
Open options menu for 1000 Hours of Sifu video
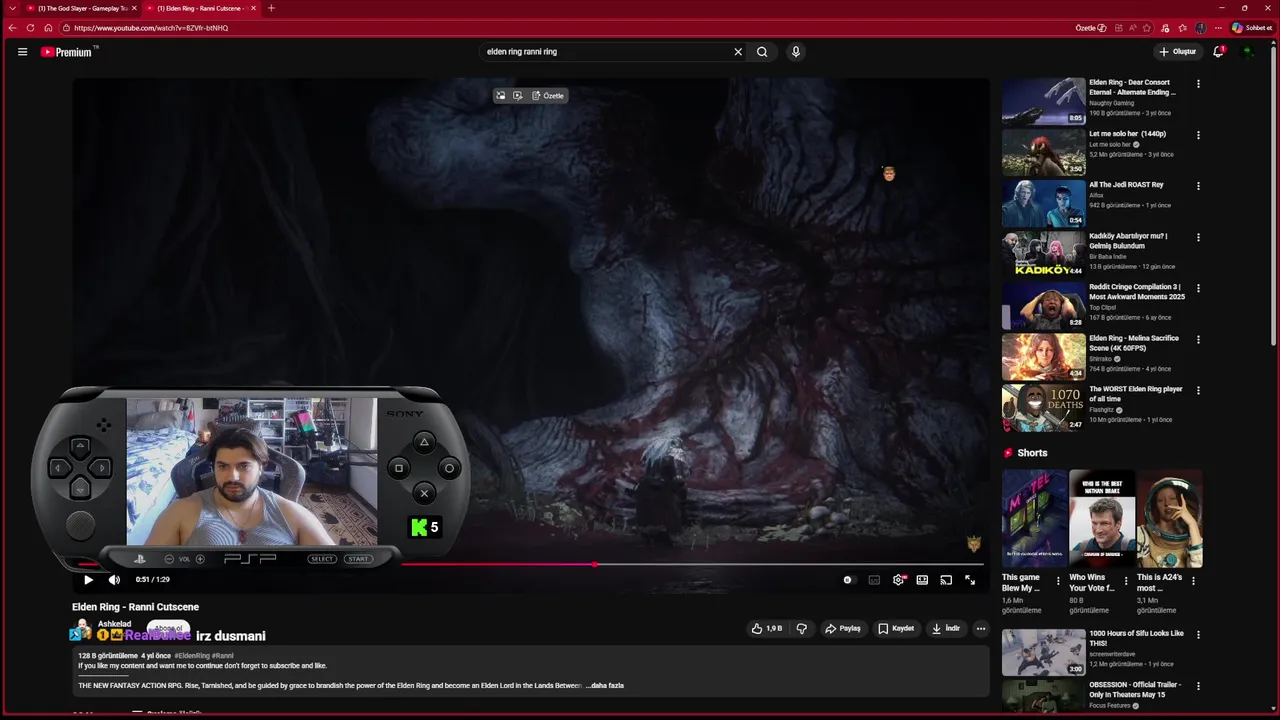1198,635
